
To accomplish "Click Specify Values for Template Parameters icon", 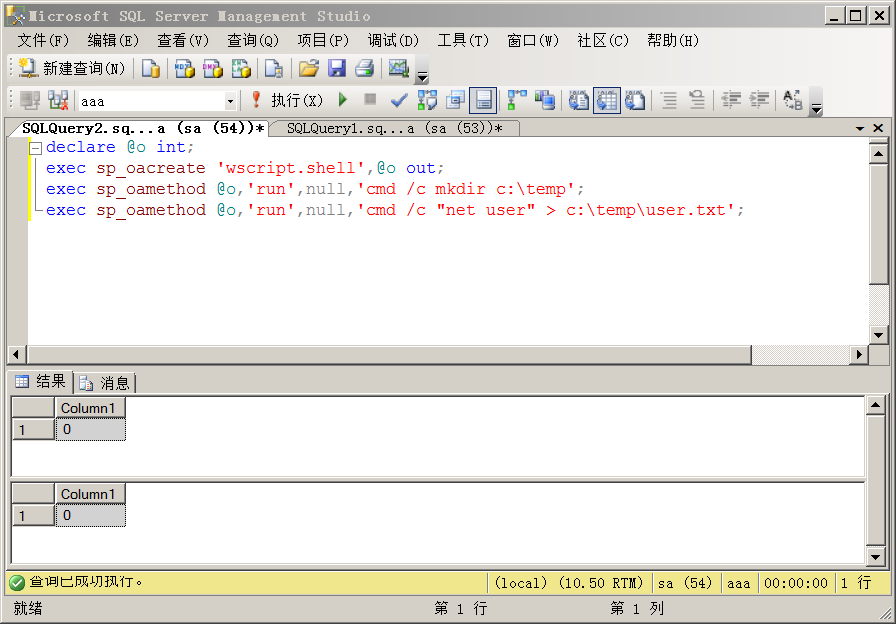I will 793,101.
